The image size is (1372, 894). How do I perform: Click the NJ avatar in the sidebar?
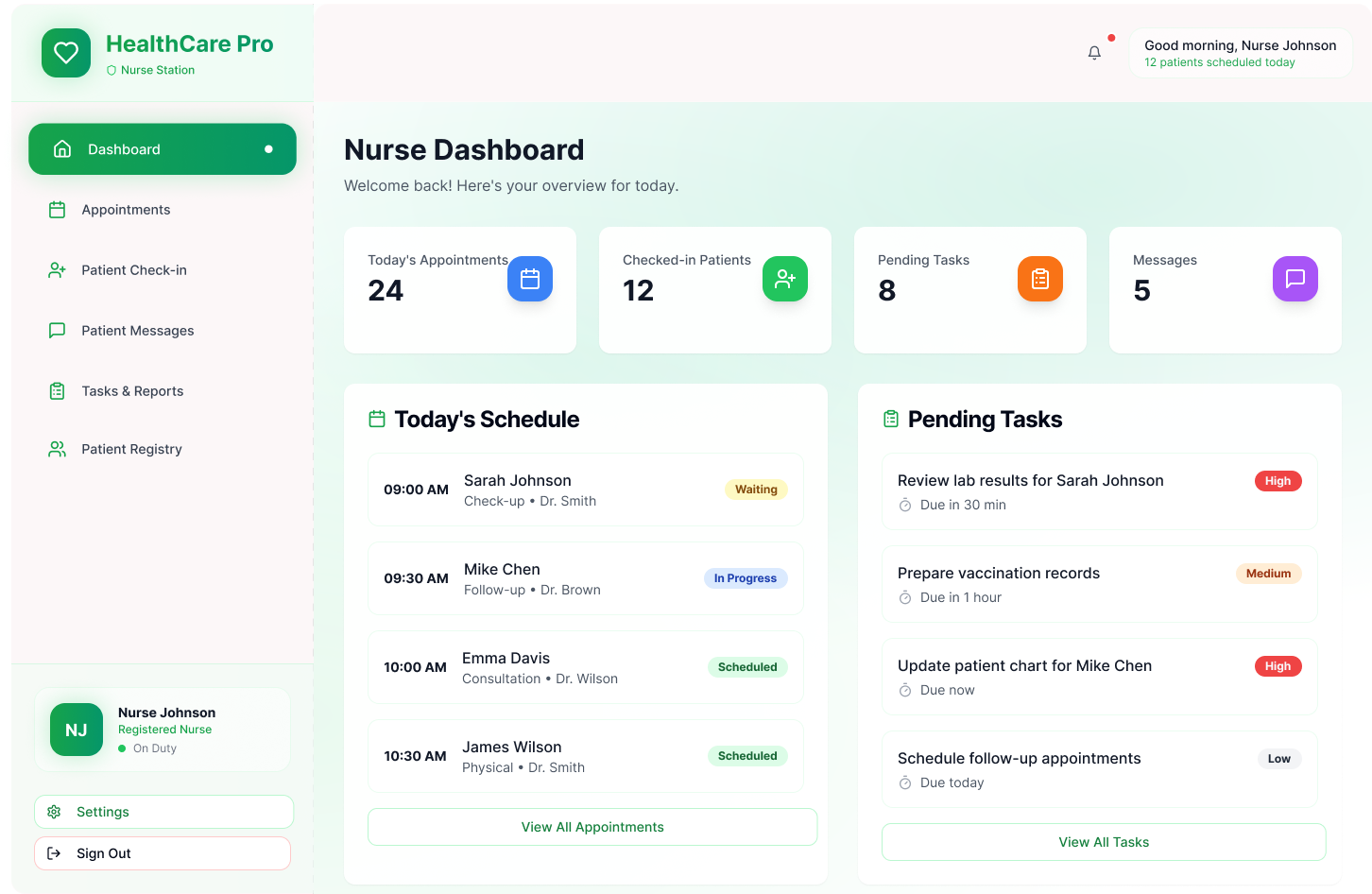click(x=77, y=730)
